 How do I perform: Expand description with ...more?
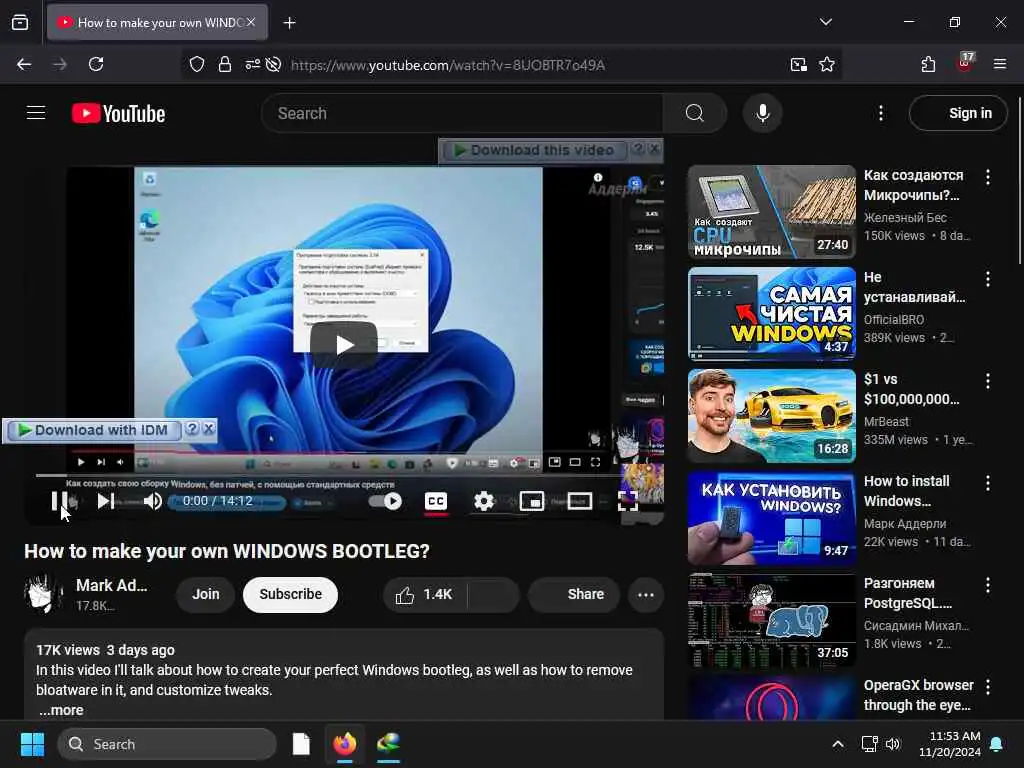pos(61,710)
